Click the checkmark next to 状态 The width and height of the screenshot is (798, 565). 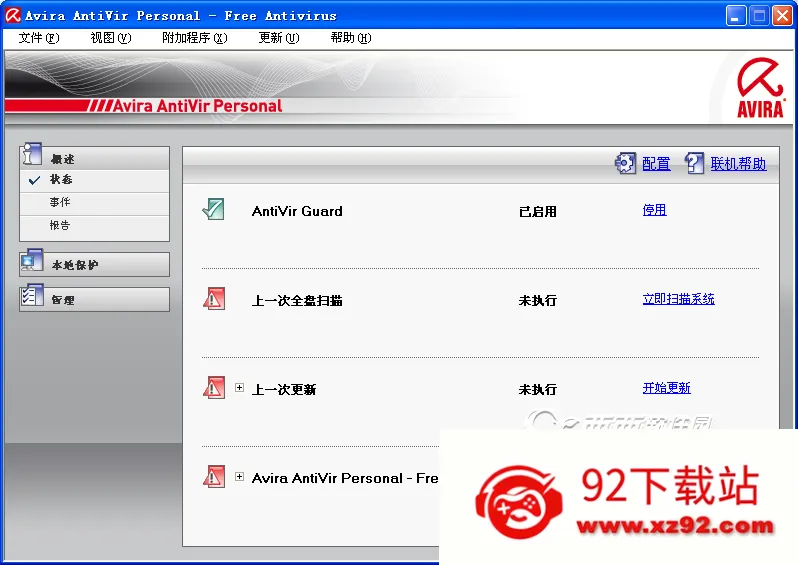pos(34,180)
